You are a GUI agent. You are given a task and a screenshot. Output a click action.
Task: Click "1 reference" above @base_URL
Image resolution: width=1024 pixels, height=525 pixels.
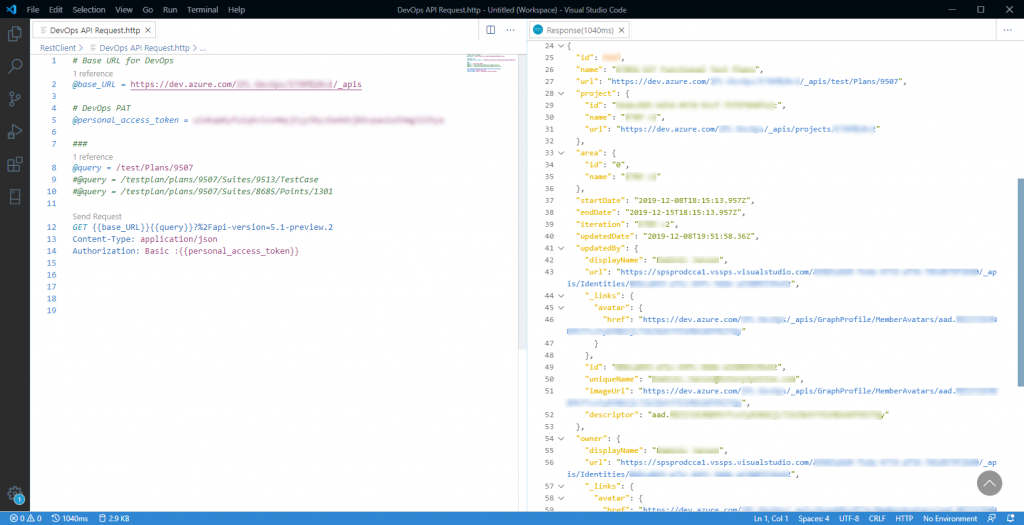point(92,73)
